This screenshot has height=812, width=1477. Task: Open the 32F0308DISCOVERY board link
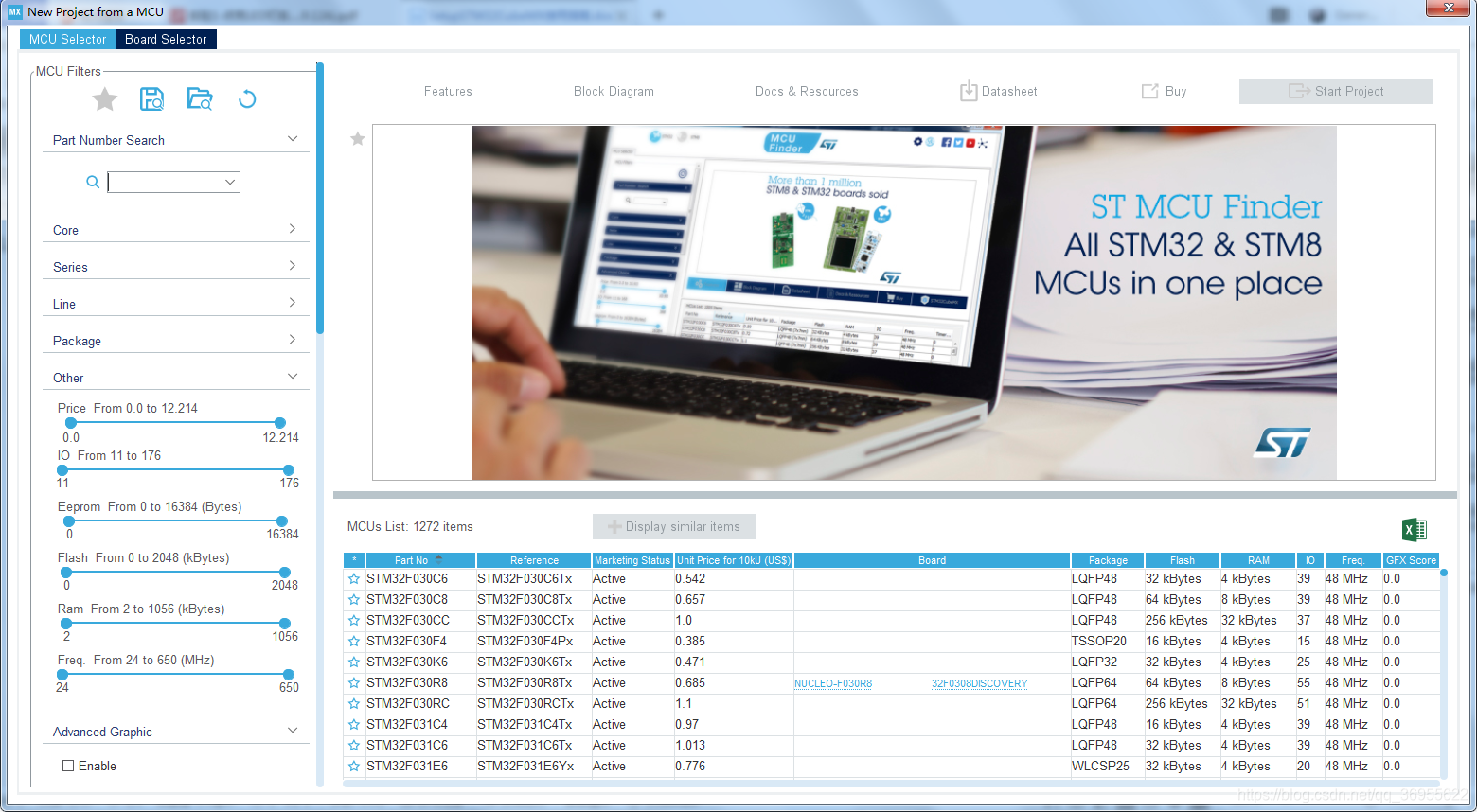980,683
